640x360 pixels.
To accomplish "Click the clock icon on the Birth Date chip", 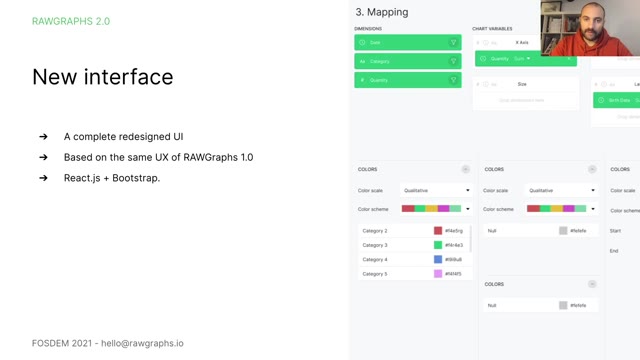I will pos(601,100).
